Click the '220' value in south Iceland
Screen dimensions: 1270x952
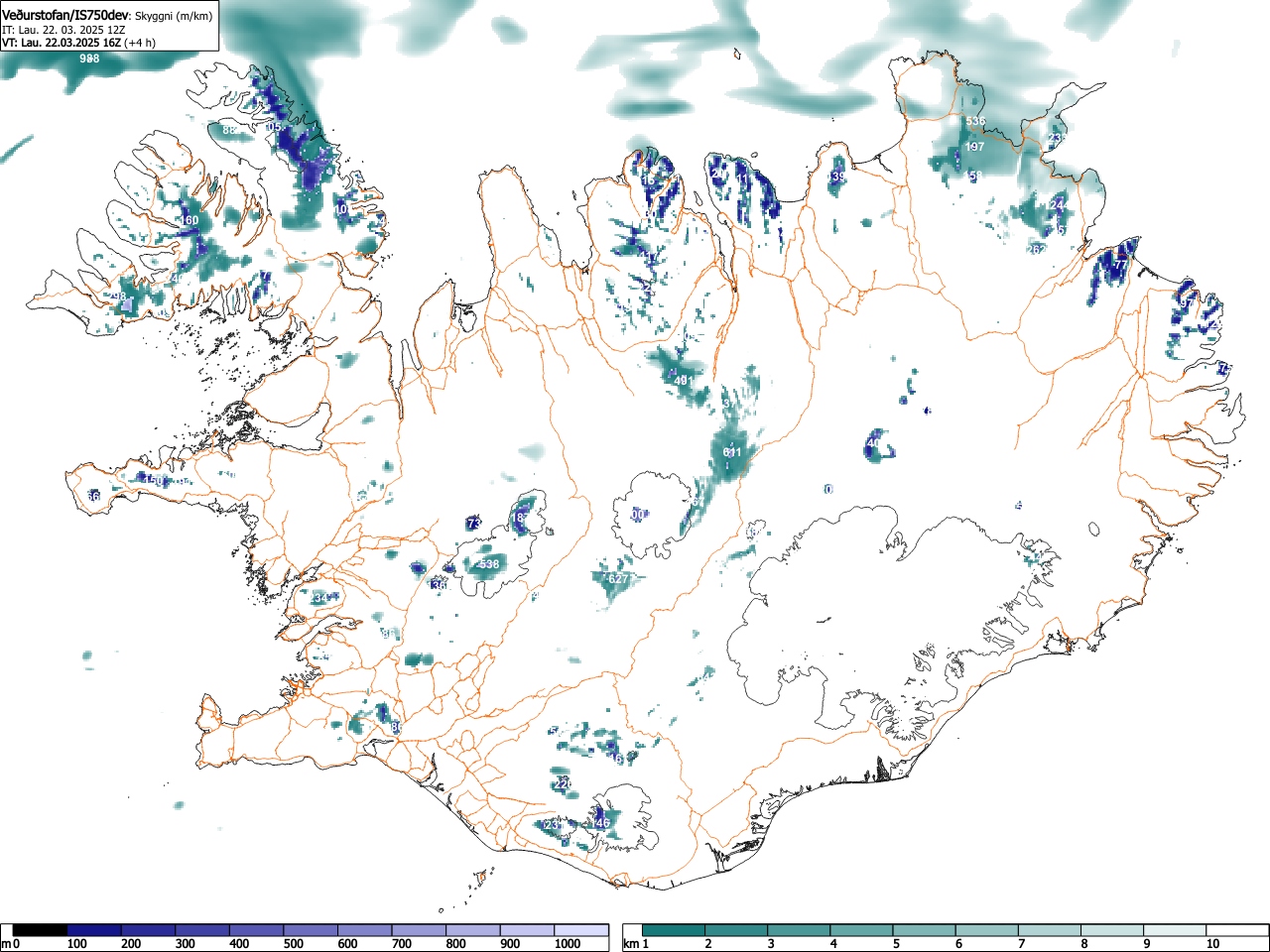click(563, 784)
